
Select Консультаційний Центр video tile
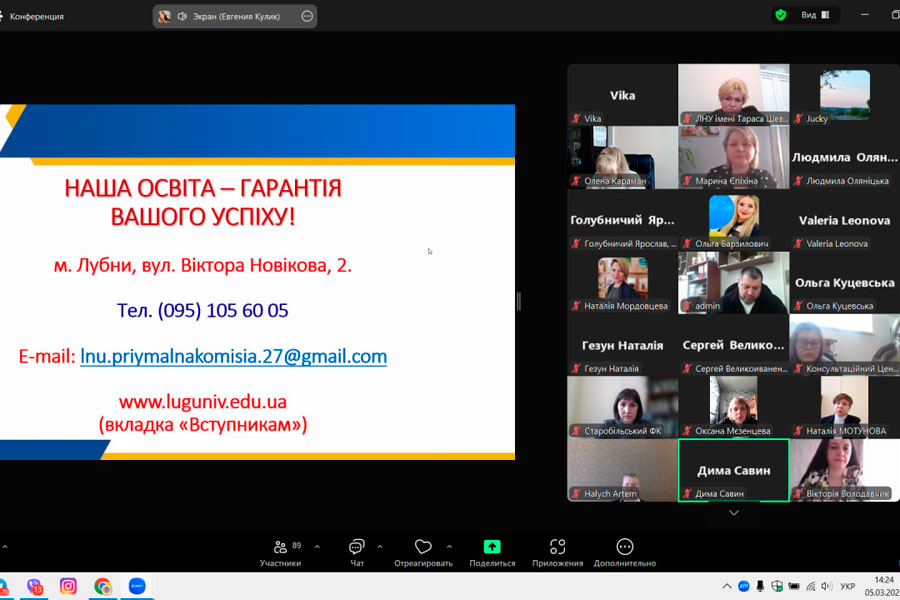point(844,345)
